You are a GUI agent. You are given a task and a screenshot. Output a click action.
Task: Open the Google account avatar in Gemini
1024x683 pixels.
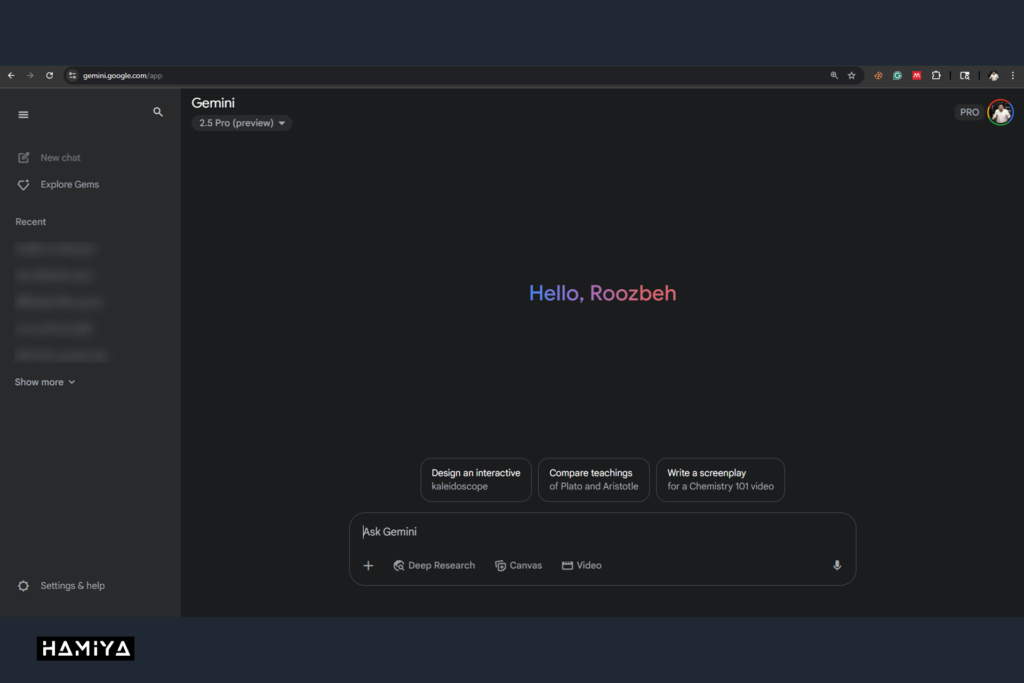pyautogui.click(x=1000, y=112)
